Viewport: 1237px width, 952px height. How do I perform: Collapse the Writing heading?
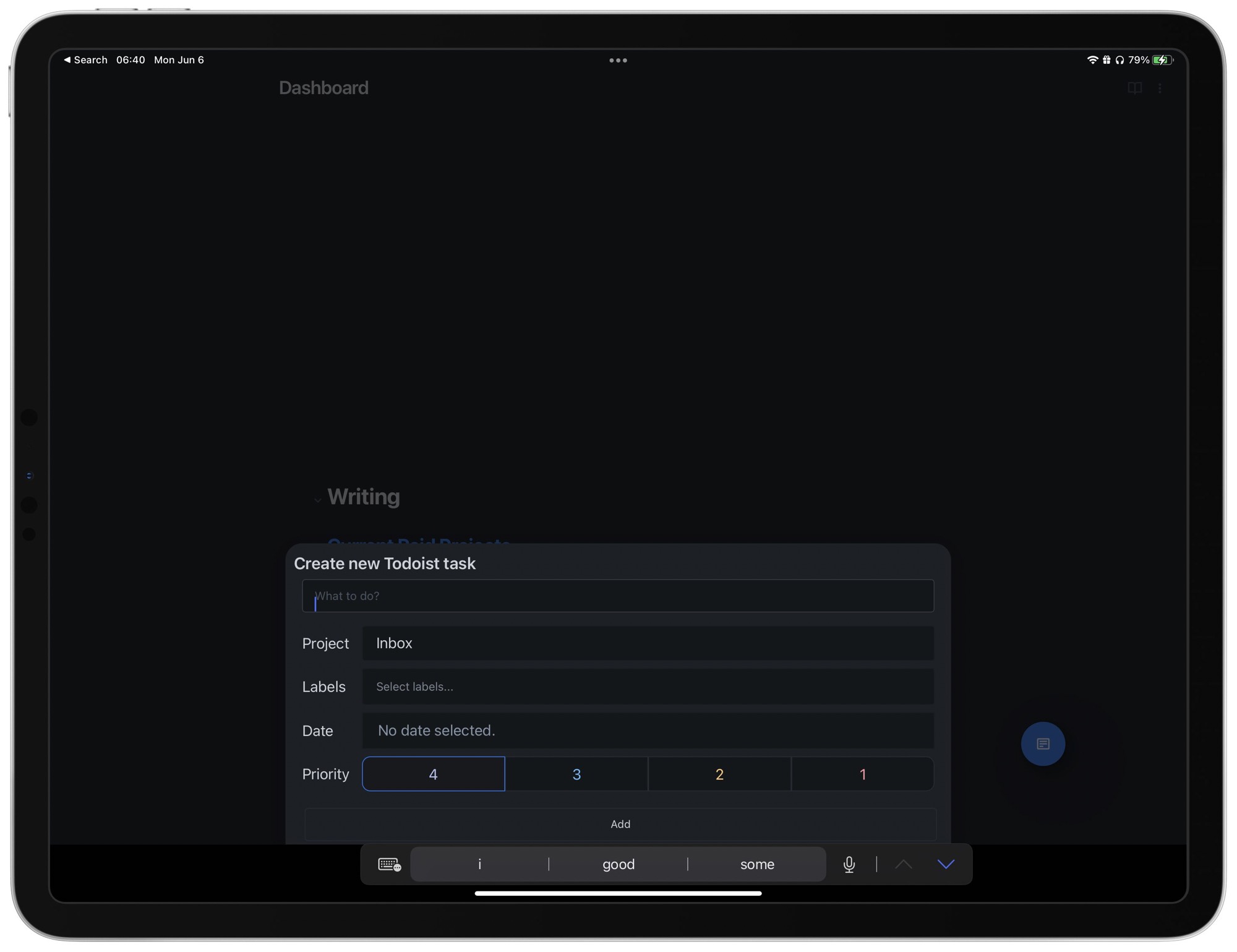coord(317,498)
